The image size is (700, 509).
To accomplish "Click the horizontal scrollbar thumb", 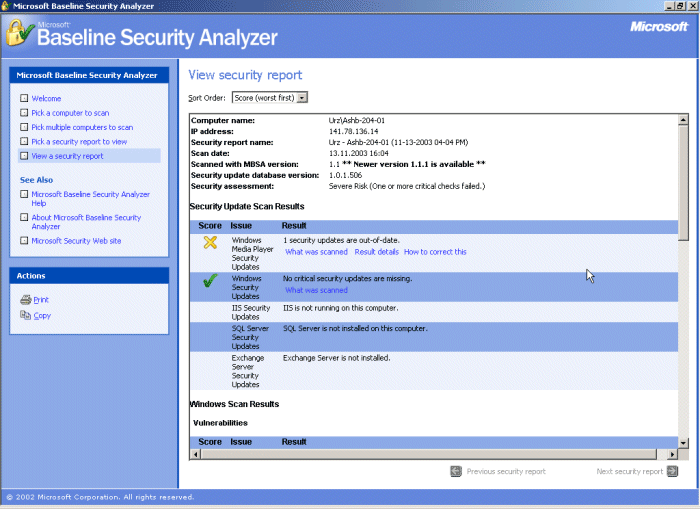I will 429,454.
